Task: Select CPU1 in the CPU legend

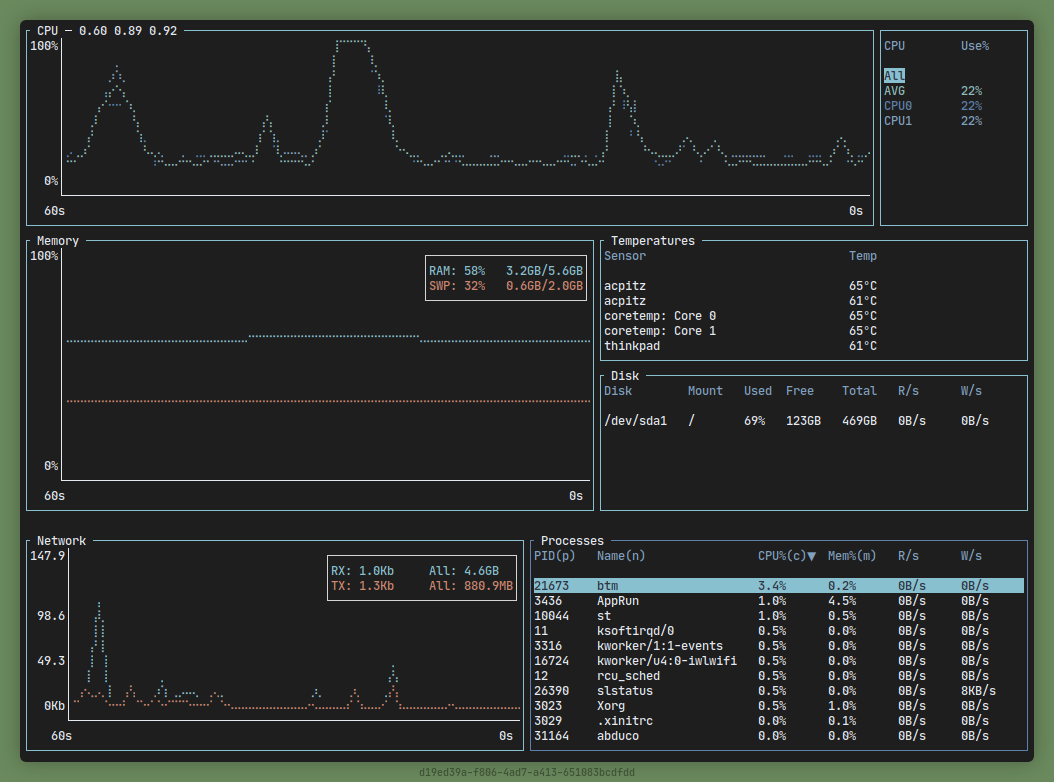Action: pyautogui.click(x=897, y=121)
